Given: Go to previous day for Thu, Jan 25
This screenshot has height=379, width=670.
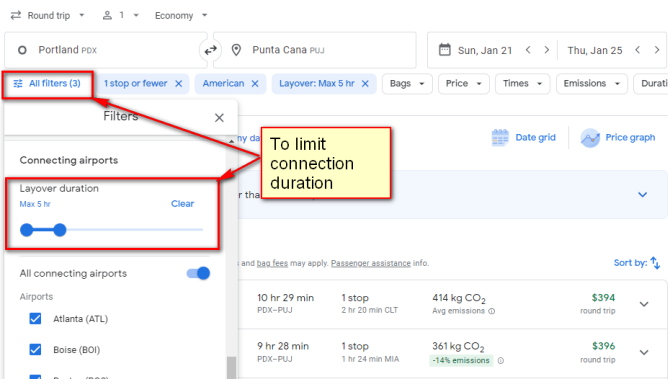Looking at the screenshot, I should point(638,50).
